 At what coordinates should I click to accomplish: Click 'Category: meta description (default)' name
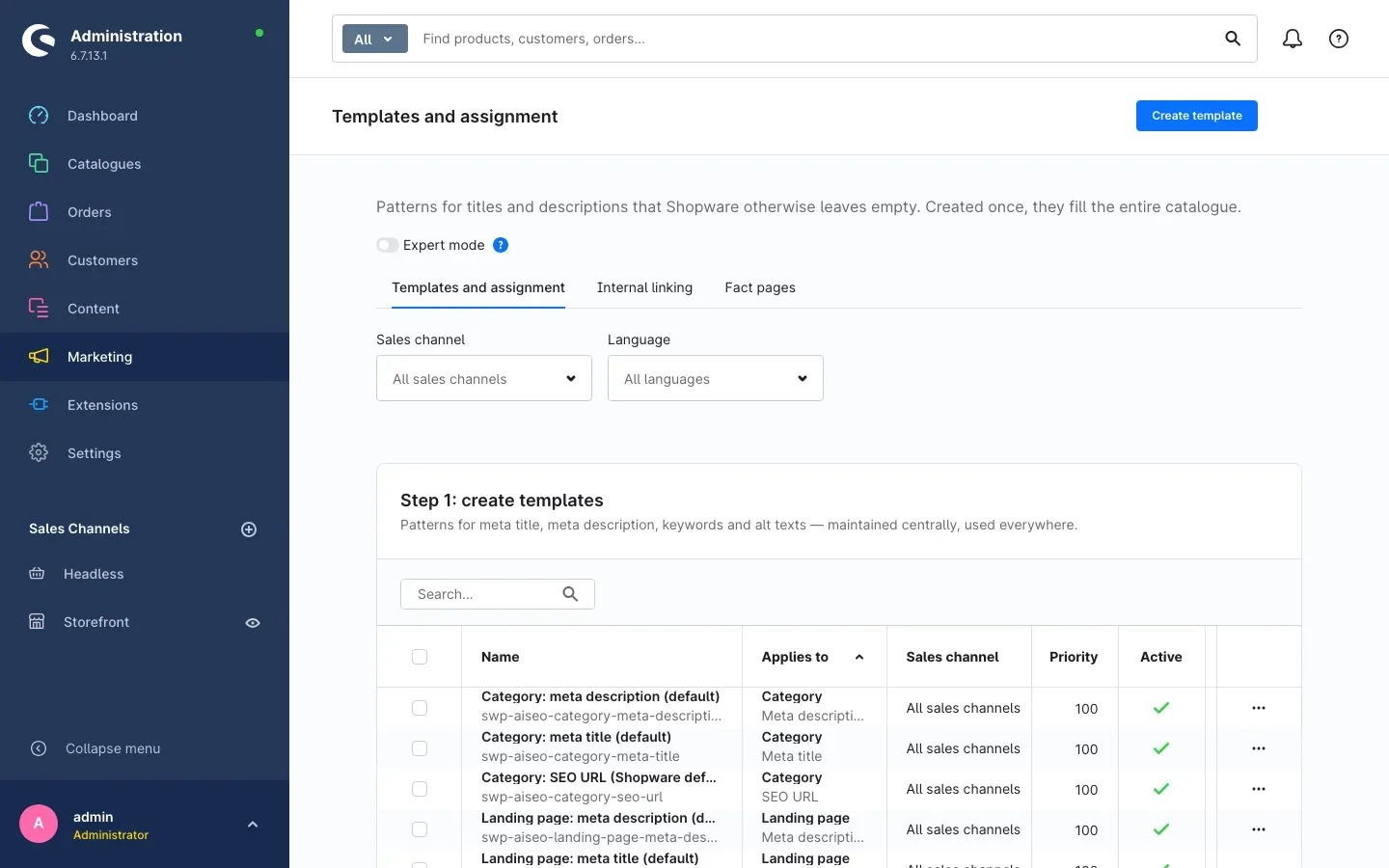pyautogui.click(x=600, y=696)
